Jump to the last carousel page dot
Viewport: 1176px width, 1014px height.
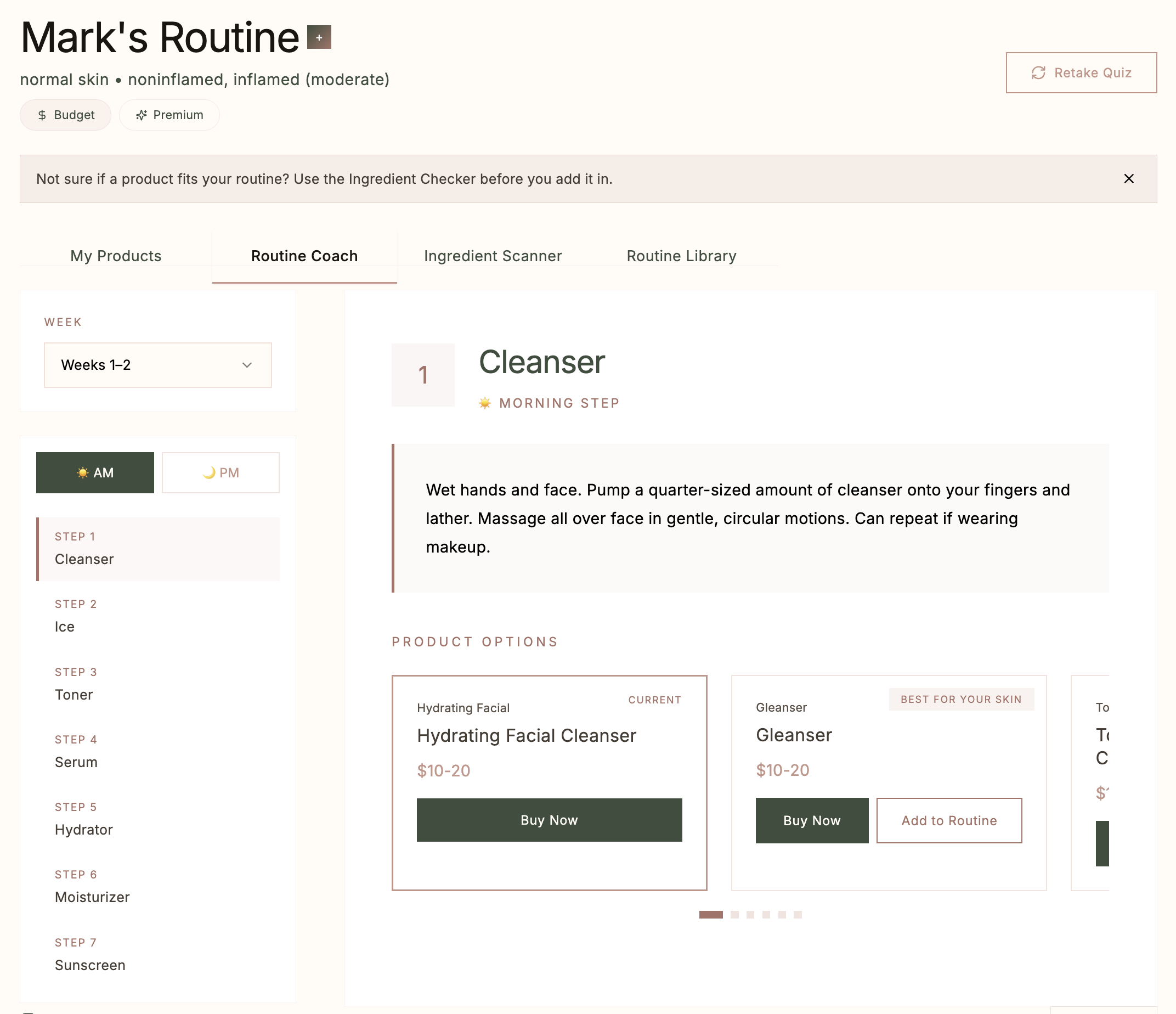tap(798, 915)
